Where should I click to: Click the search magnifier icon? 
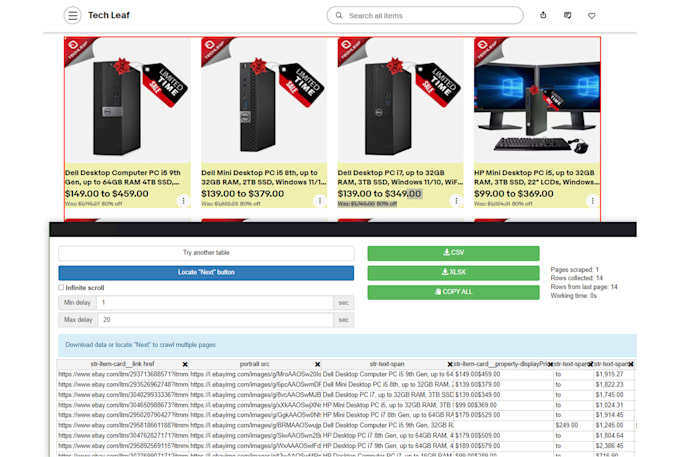[339, 16]
